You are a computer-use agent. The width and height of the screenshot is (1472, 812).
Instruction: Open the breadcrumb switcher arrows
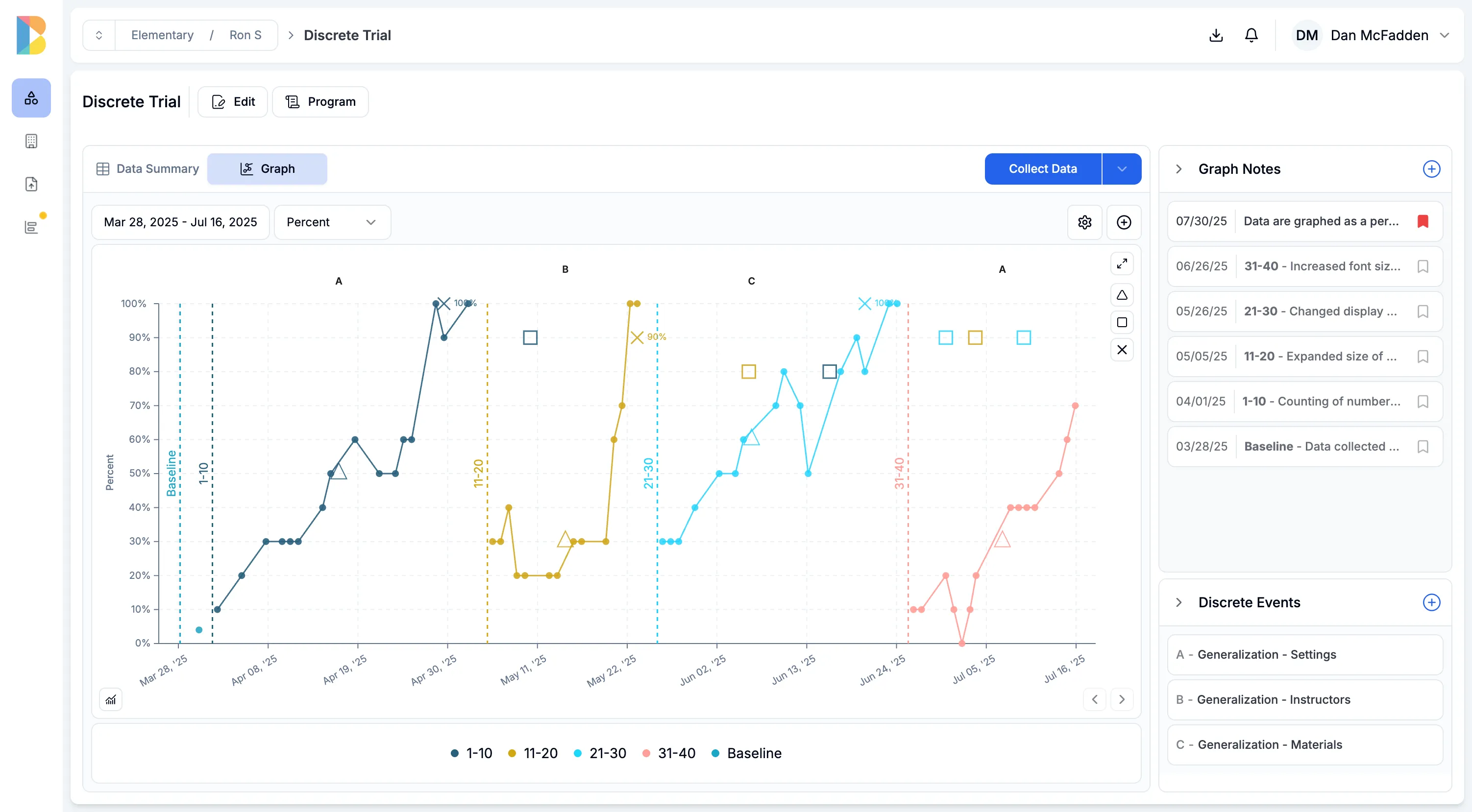click(99, 35)
